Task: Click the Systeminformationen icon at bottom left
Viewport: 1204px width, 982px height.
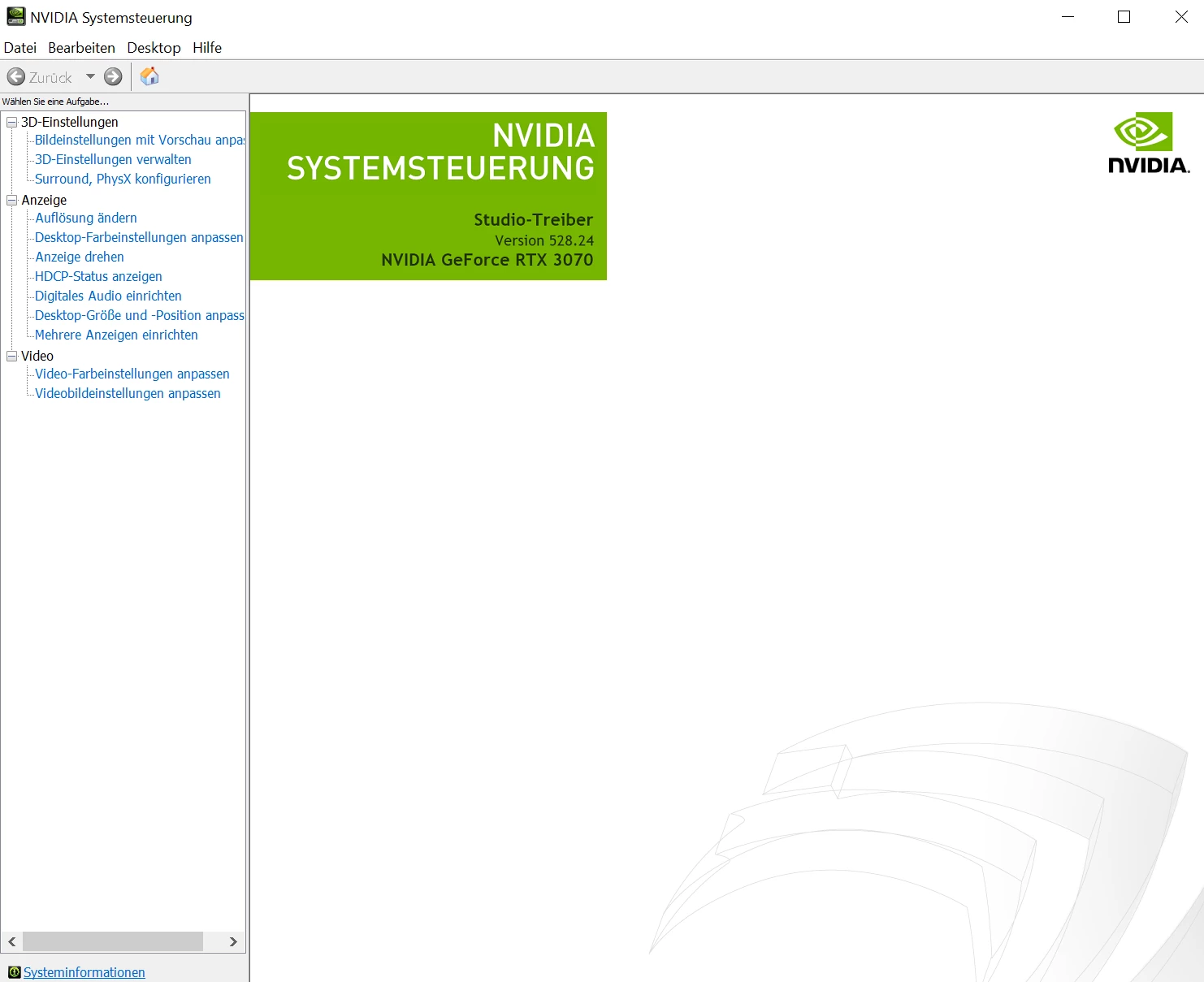Action: 15,972
